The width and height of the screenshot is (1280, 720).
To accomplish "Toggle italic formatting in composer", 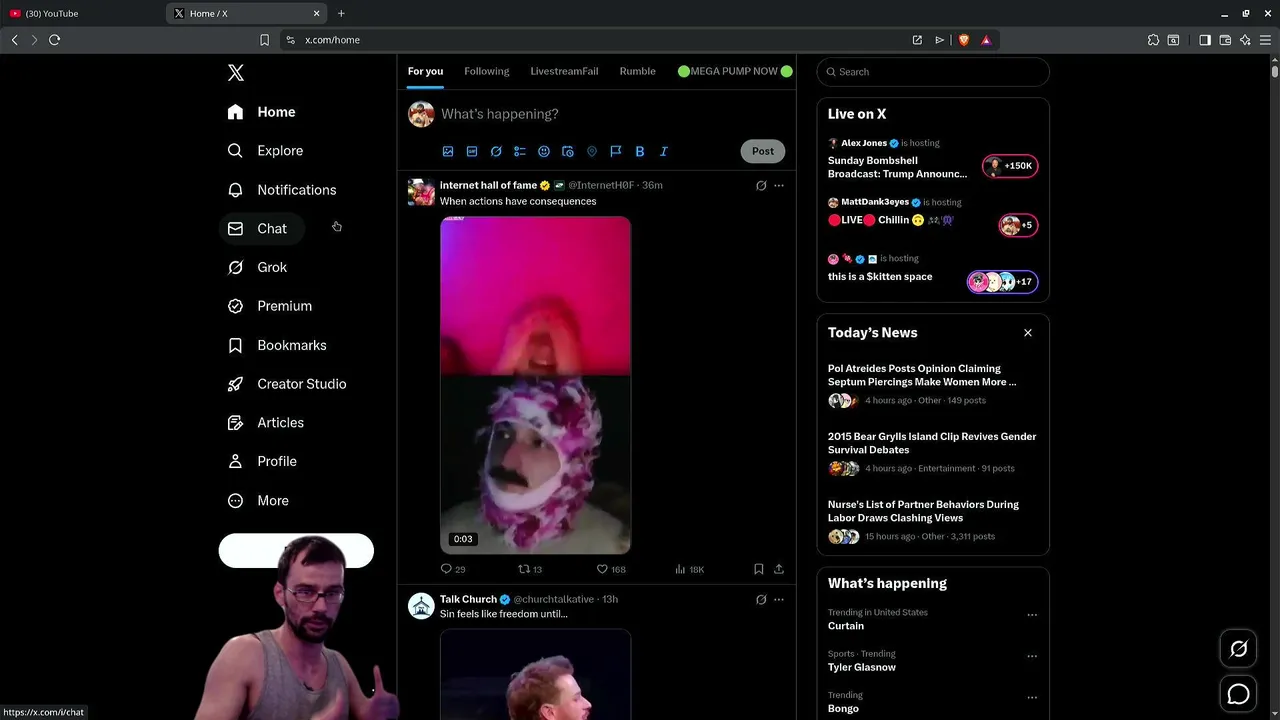I will click(664, 151).
